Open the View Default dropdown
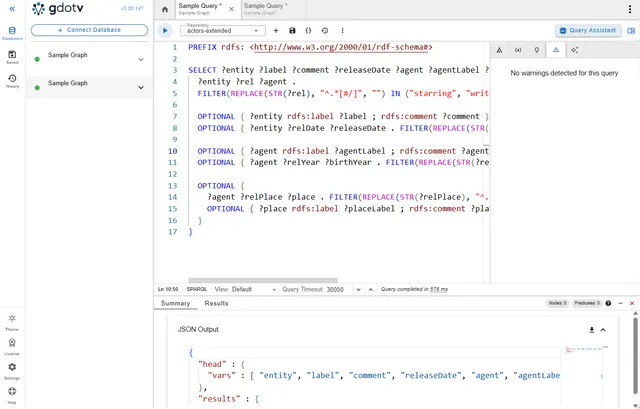Image resolution: width=640 pixels, height=409 pixels. 246,289
